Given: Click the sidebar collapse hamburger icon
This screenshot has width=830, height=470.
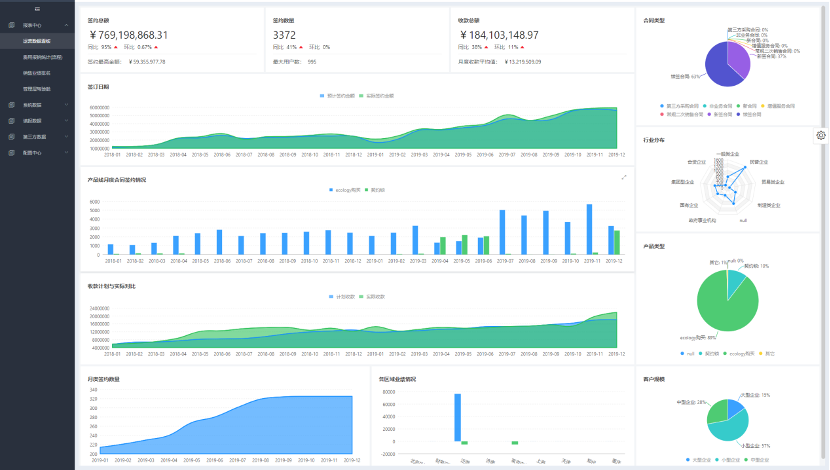Looking at the screenshot, I should pyautogui.click(x=37, y=7).
